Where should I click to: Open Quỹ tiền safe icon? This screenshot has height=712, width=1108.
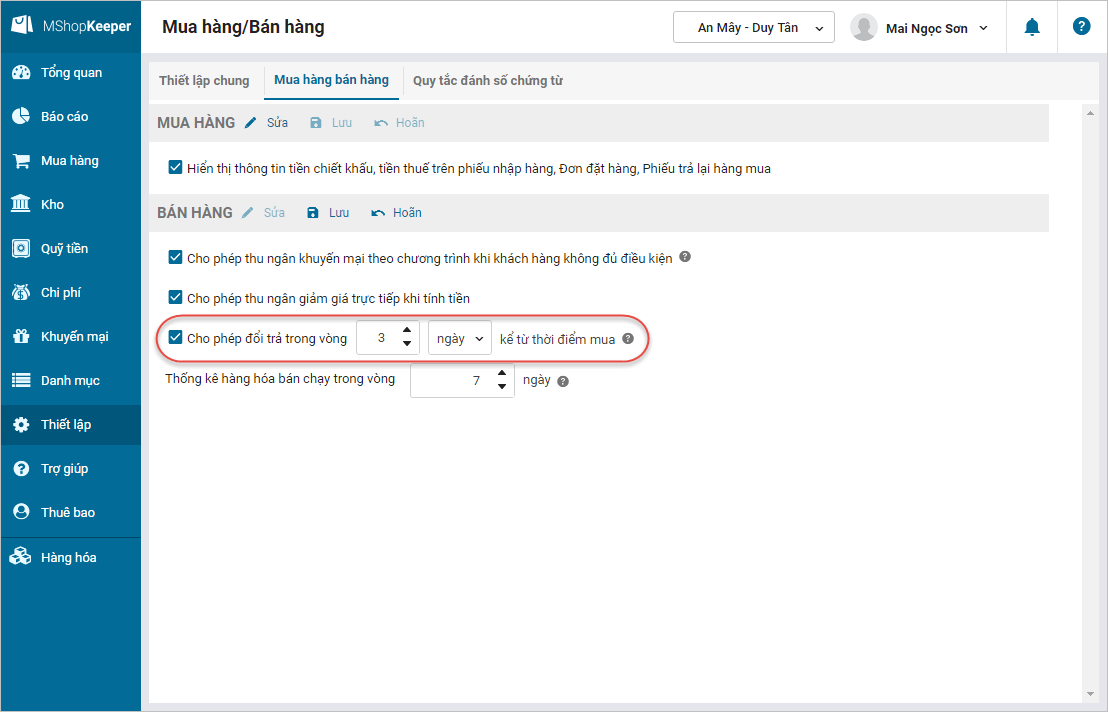[x=21, y=248]
